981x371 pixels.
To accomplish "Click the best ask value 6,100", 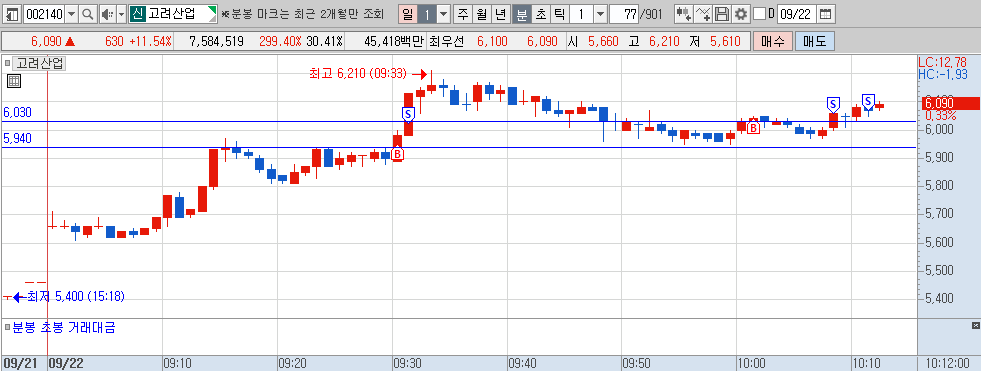I will point(492,42).
